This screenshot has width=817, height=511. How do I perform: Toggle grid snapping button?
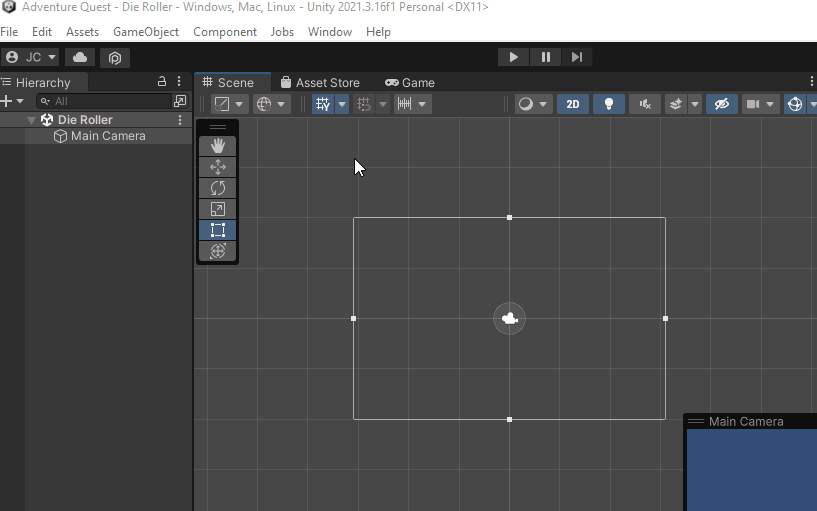coord(364,104)
